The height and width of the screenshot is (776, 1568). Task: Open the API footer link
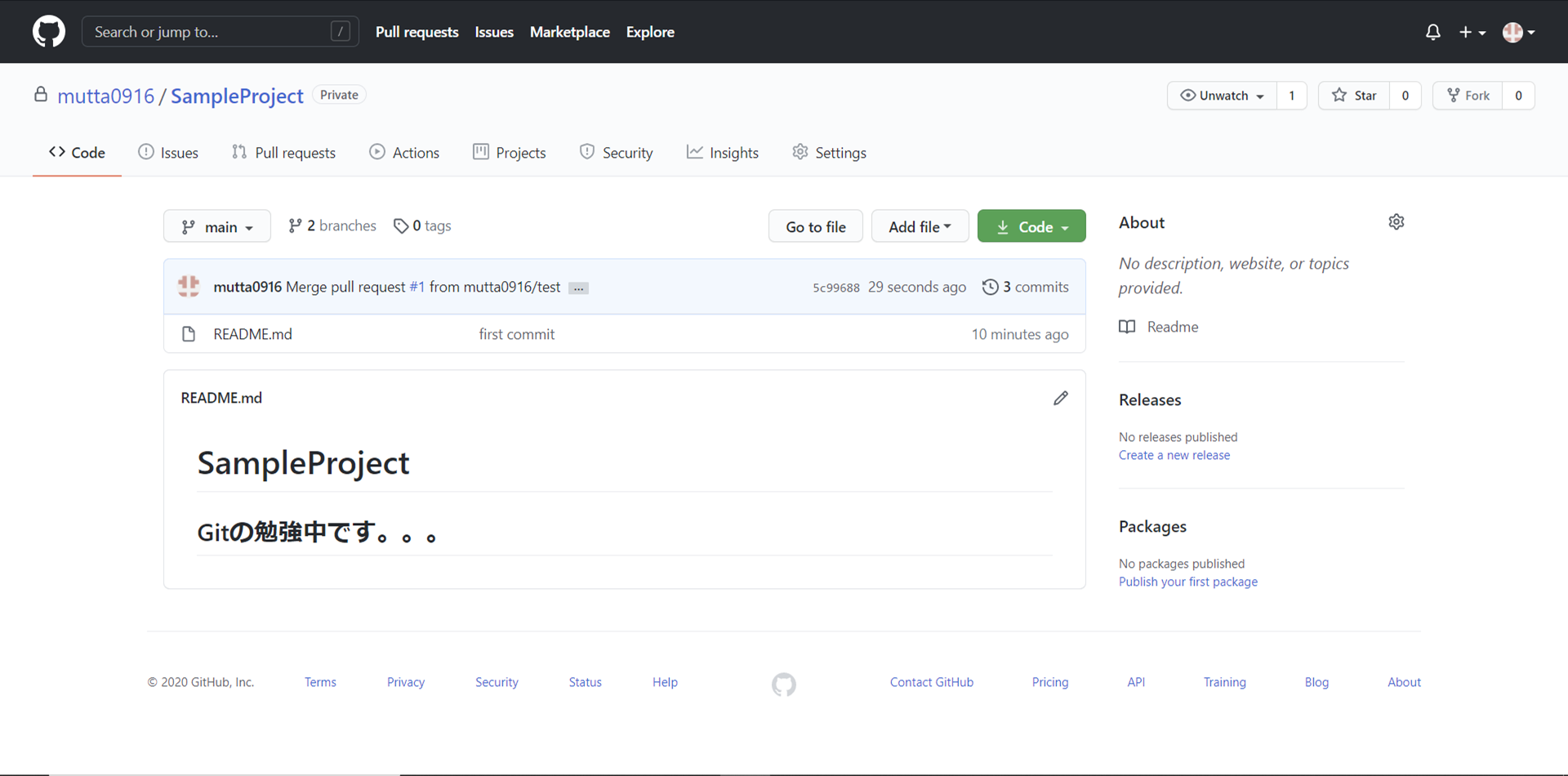coord(1136,682)
